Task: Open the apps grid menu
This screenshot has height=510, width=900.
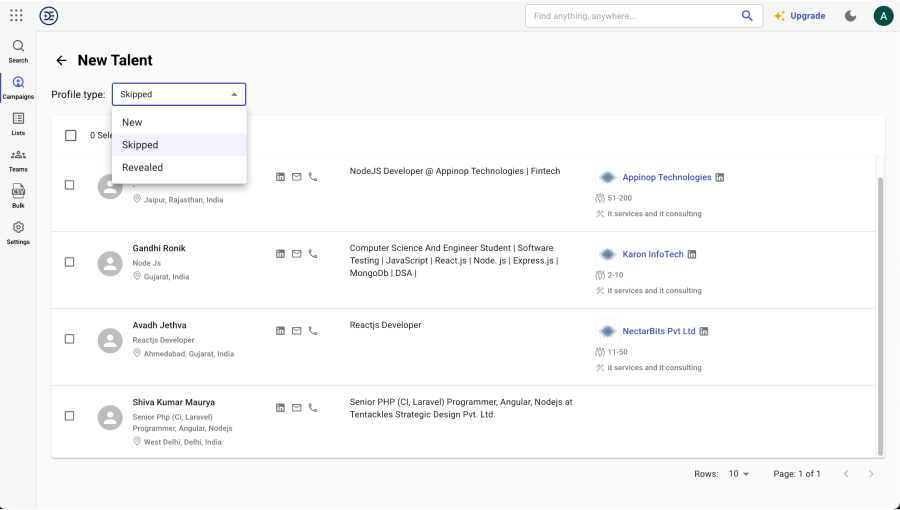Action: click(x=16, y=15)
